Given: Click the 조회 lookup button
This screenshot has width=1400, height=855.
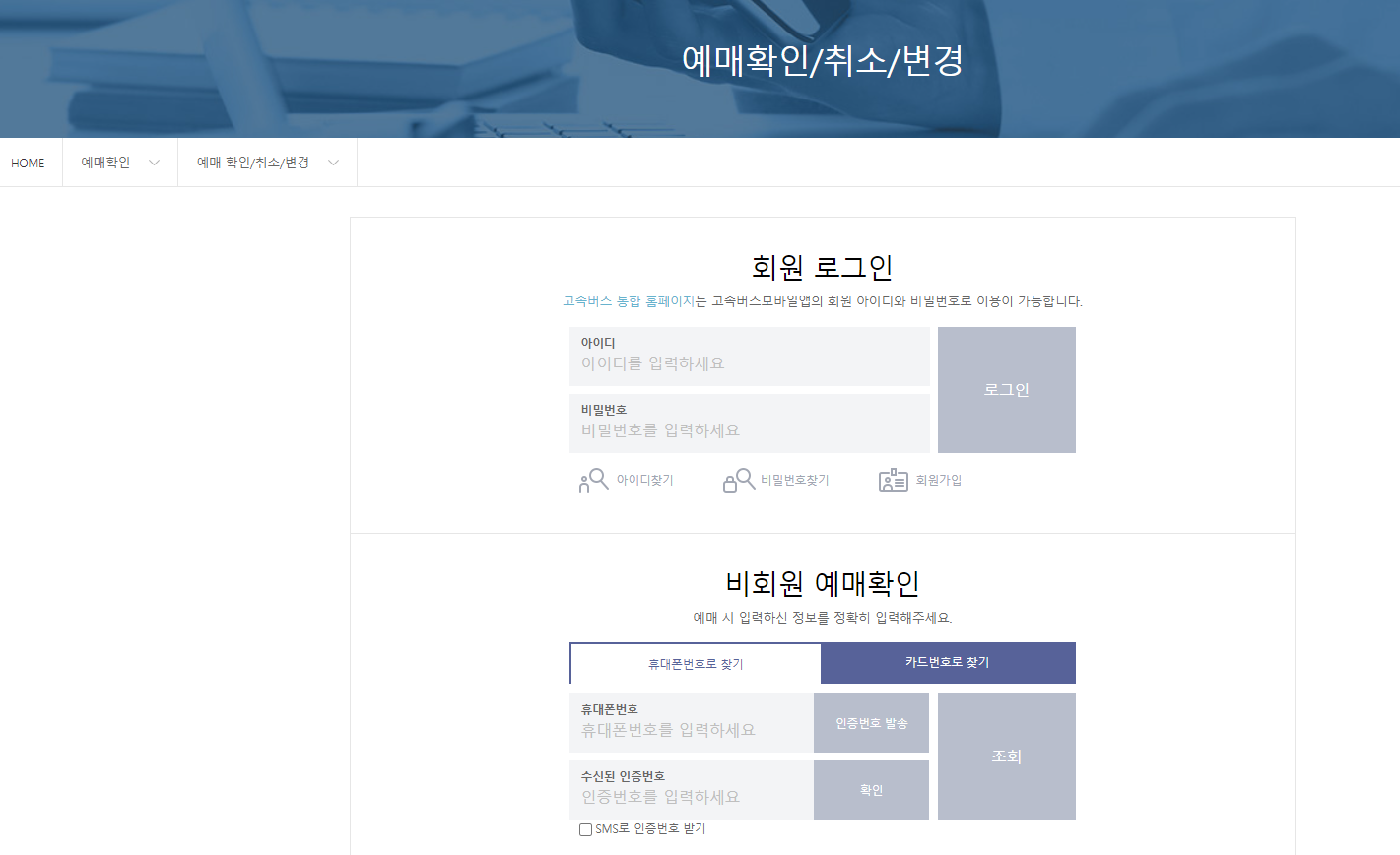Looking at the screenshot, I should [x=1006, y=756].
